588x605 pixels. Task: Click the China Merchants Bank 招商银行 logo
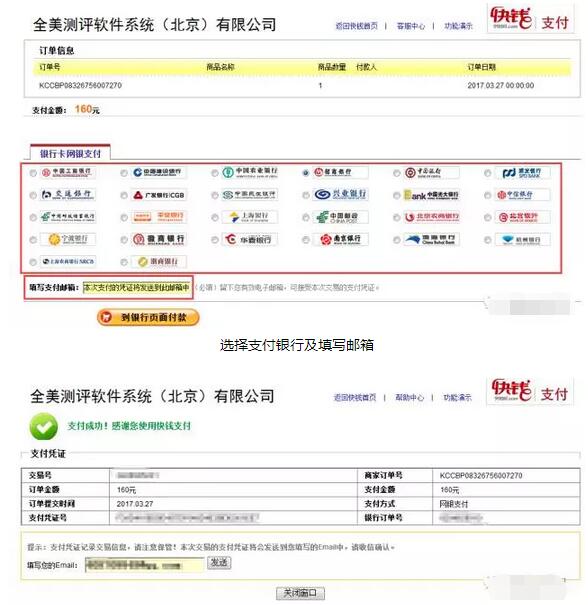coord(340,172)
